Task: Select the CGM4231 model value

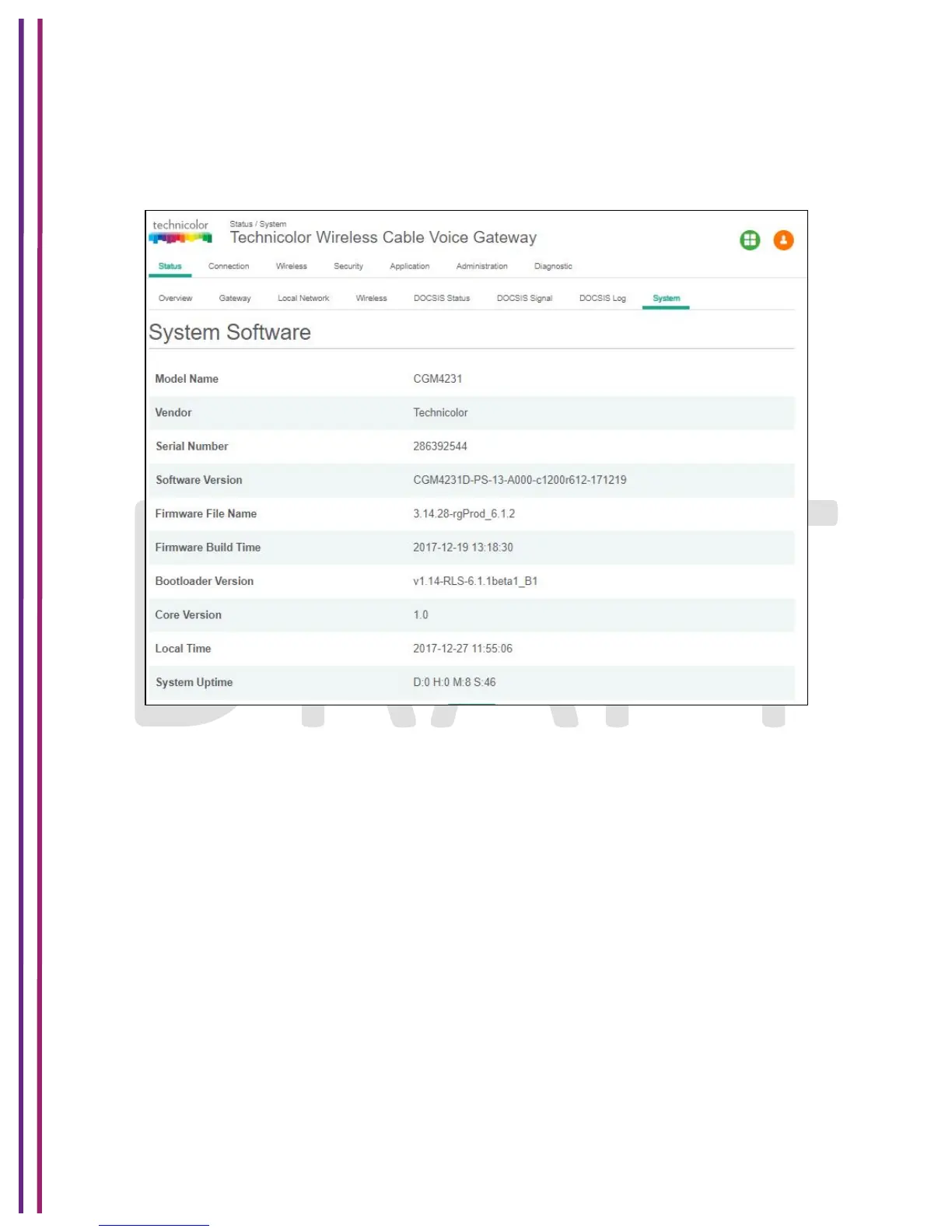Action: 438,379
